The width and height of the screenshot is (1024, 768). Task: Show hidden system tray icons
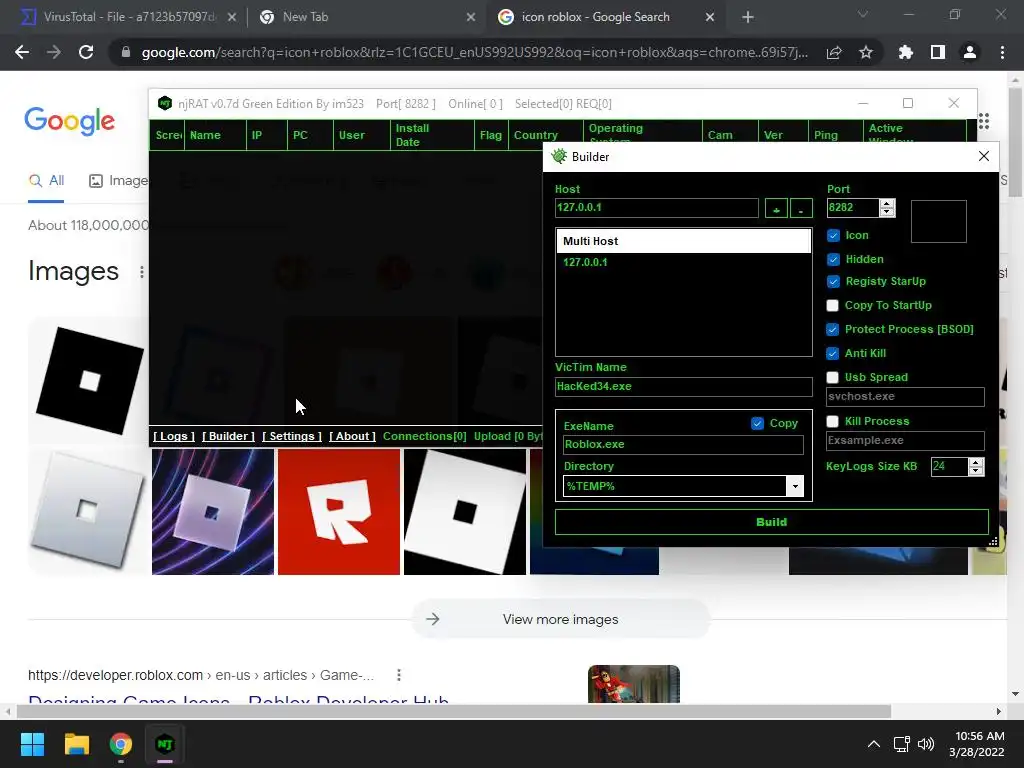(873, 744)
